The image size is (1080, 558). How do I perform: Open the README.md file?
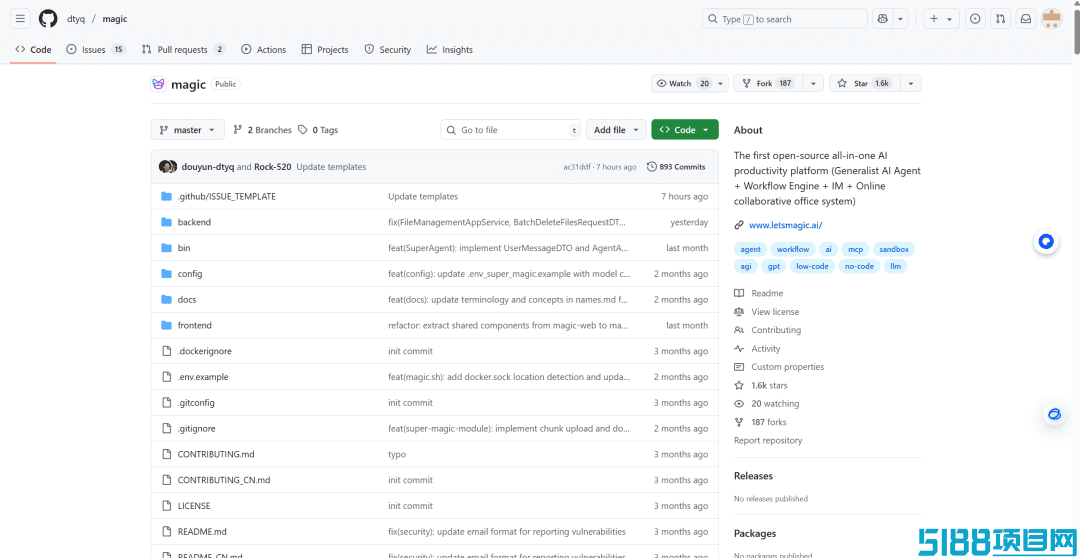202,531
